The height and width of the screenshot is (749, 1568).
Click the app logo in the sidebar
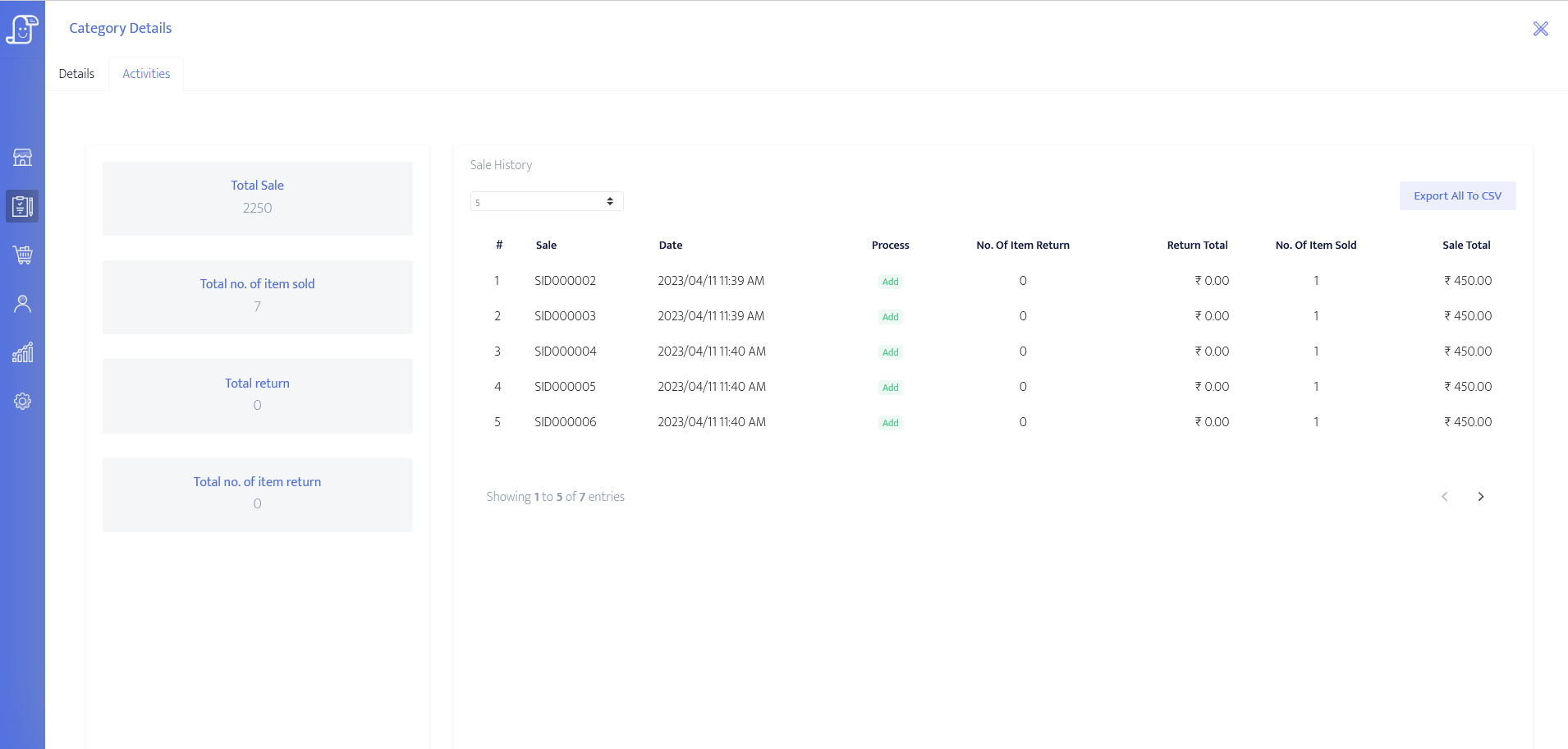point(22,30)
